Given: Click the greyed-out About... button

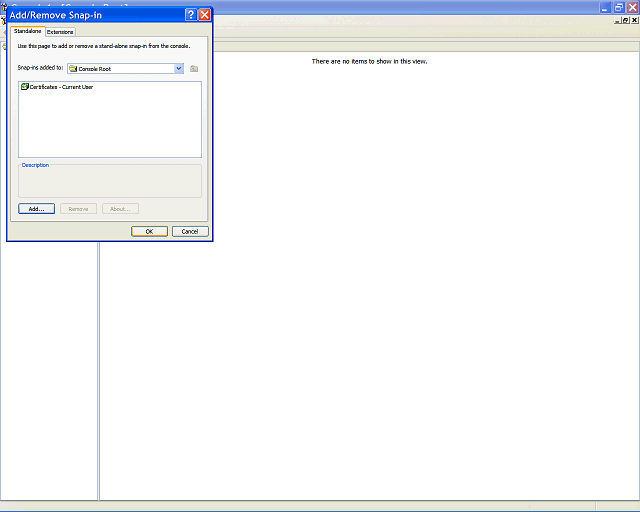Looking at the screenshot, I should point(120,209).
